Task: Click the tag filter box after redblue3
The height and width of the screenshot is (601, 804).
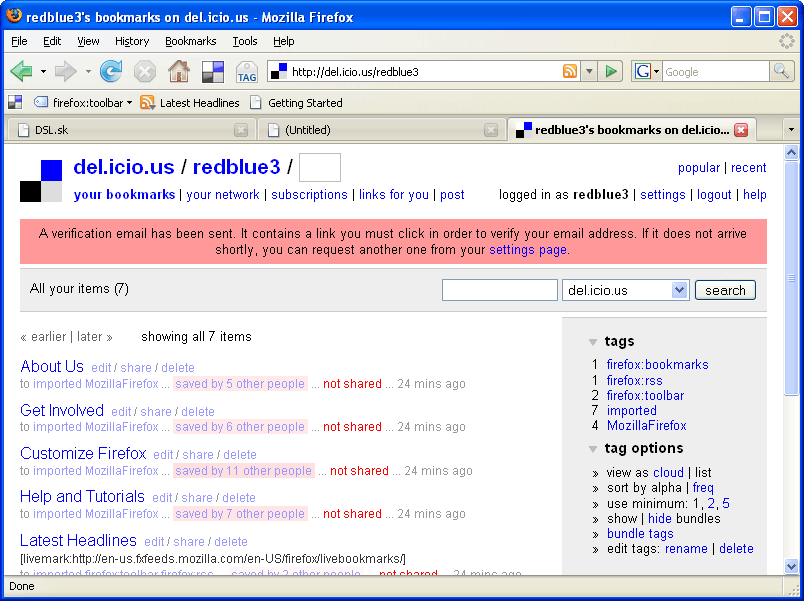Action: tap(319, 167)
